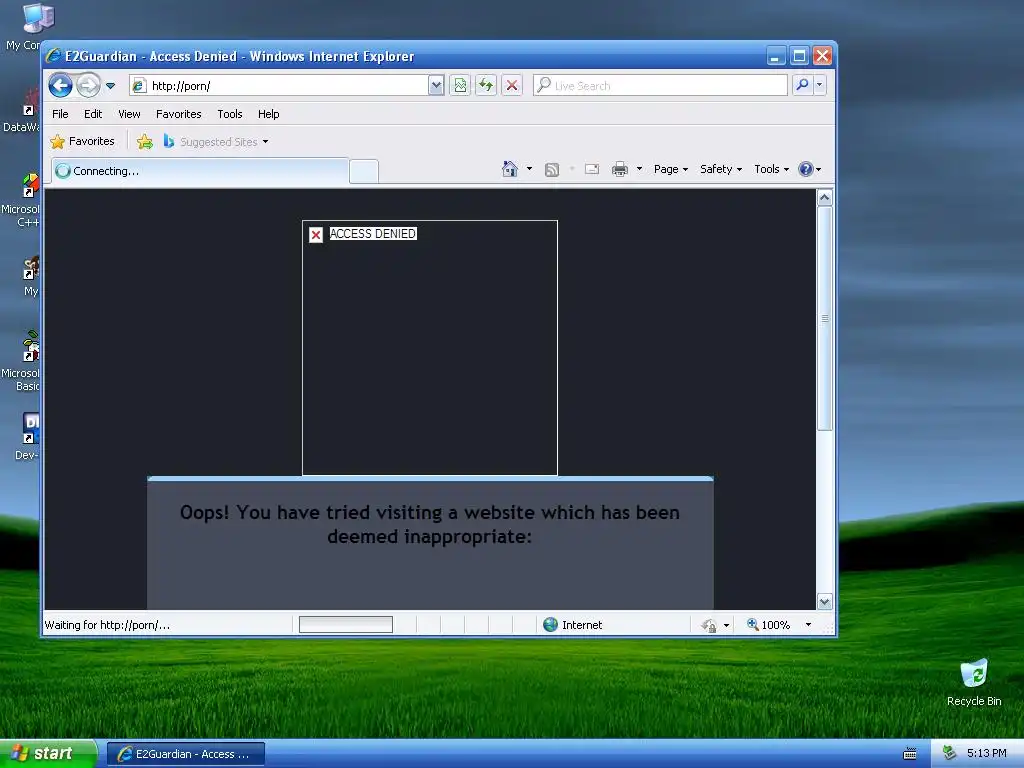Click the Forward arrow button

(89, 85)
